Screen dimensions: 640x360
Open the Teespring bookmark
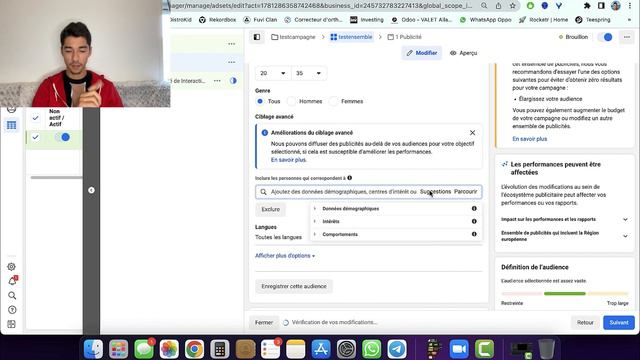593,20
